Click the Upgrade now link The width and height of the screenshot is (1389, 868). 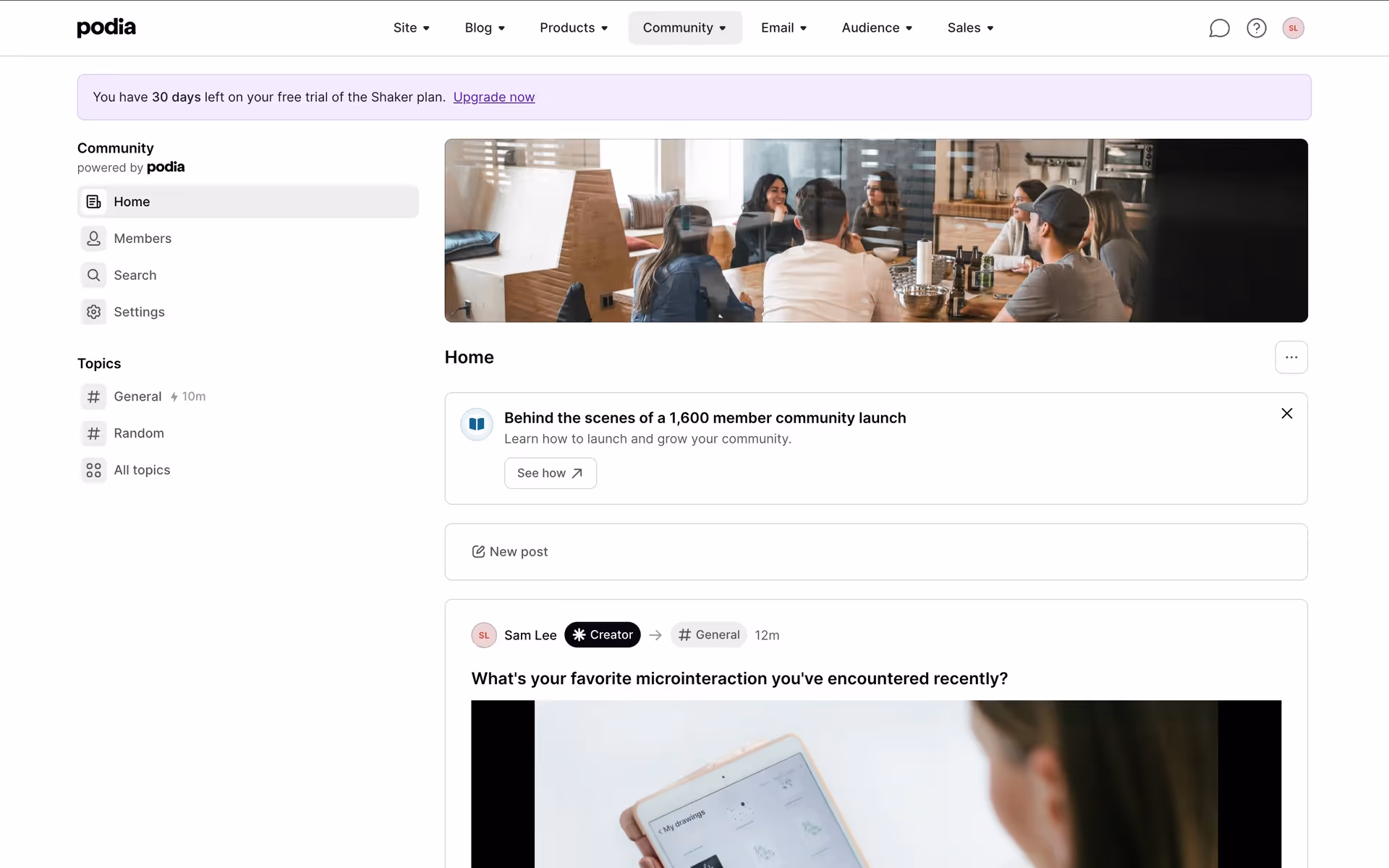(x=493, y=97)
